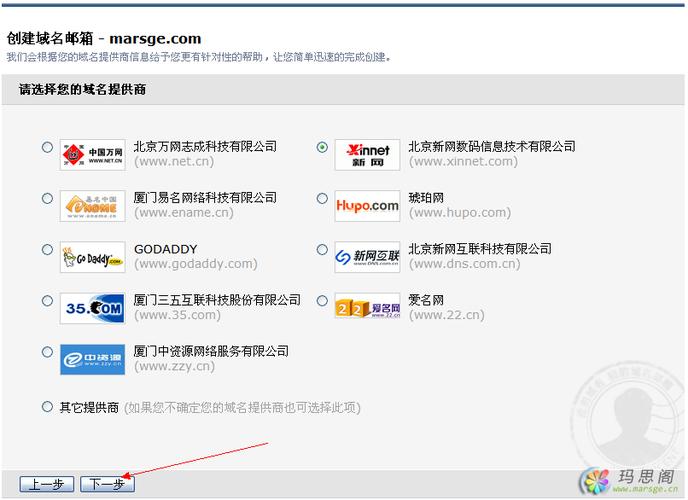
Task: Click the text (www.35.com)
Action: click(177, 315)
